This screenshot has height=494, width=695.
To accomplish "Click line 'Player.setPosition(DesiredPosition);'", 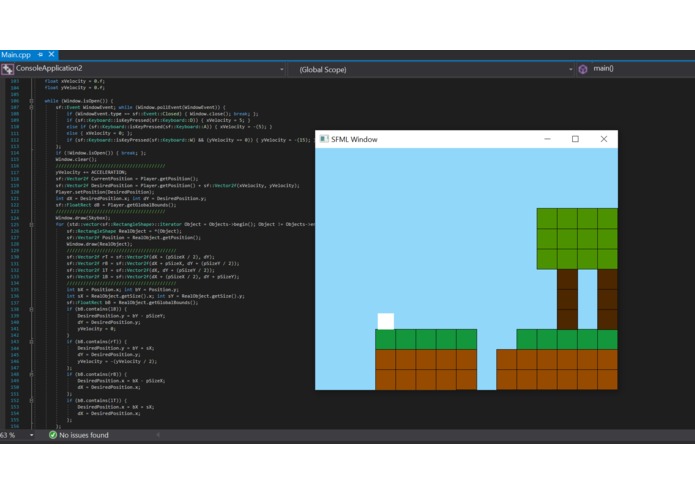I will [x=105, y=192].
